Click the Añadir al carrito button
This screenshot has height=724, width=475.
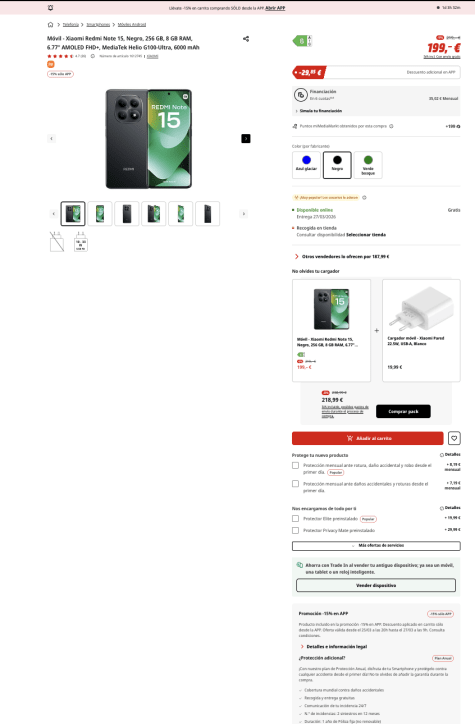(368, 438)
